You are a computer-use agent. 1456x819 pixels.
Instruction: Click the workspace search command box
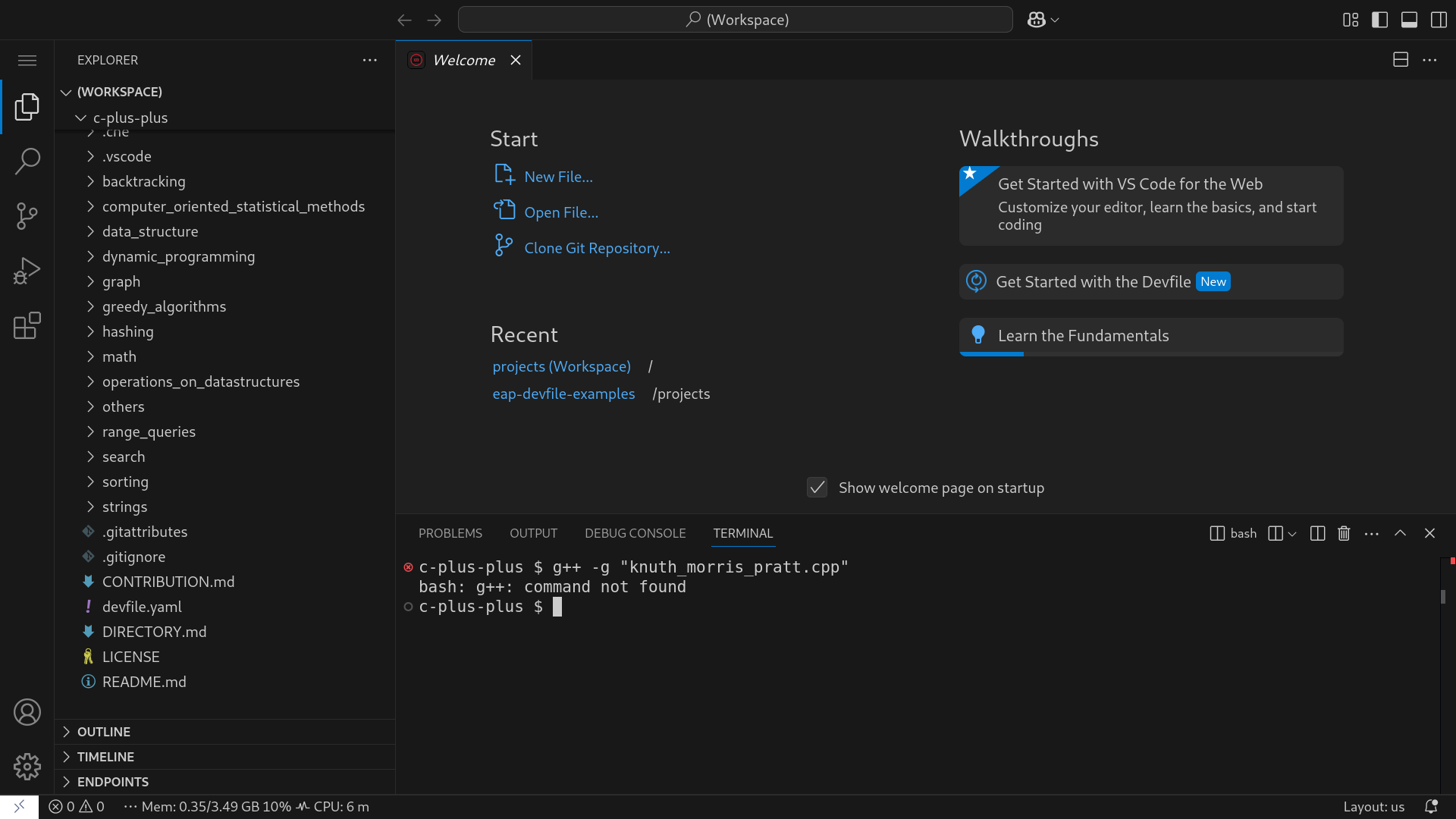click(735, 20)
